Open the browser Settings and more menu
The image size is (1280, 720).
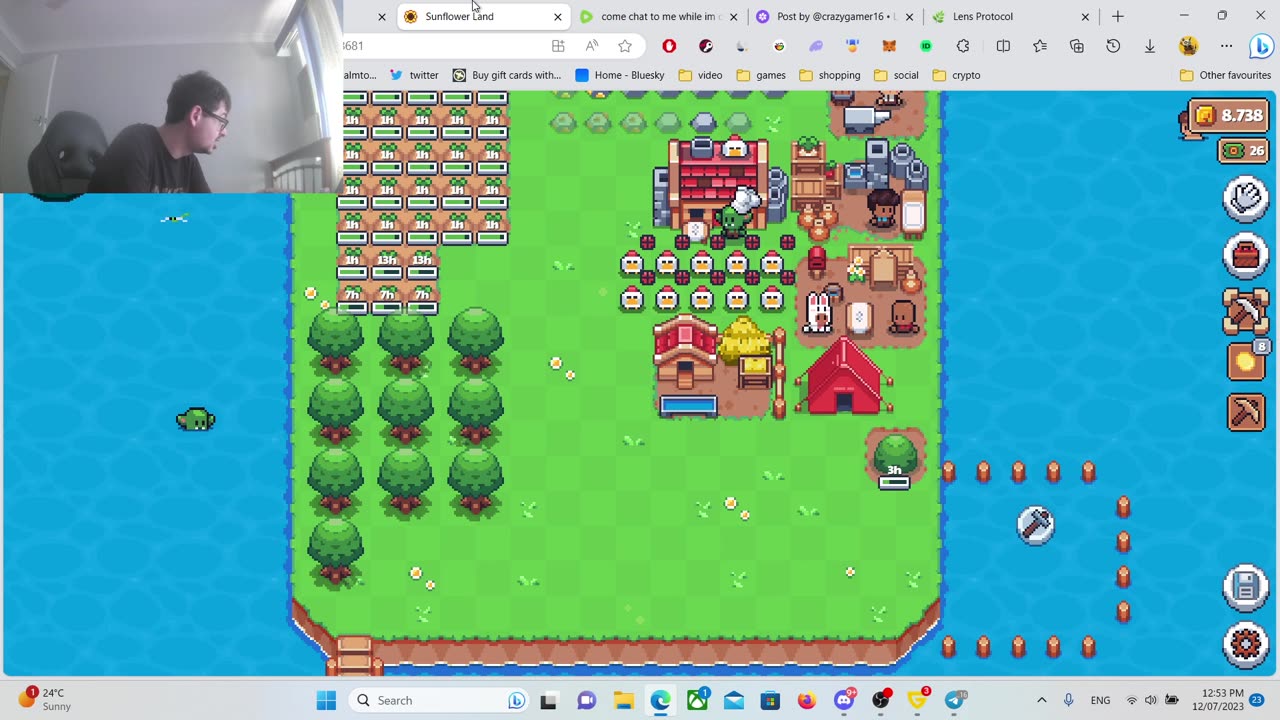point(1224,46)
